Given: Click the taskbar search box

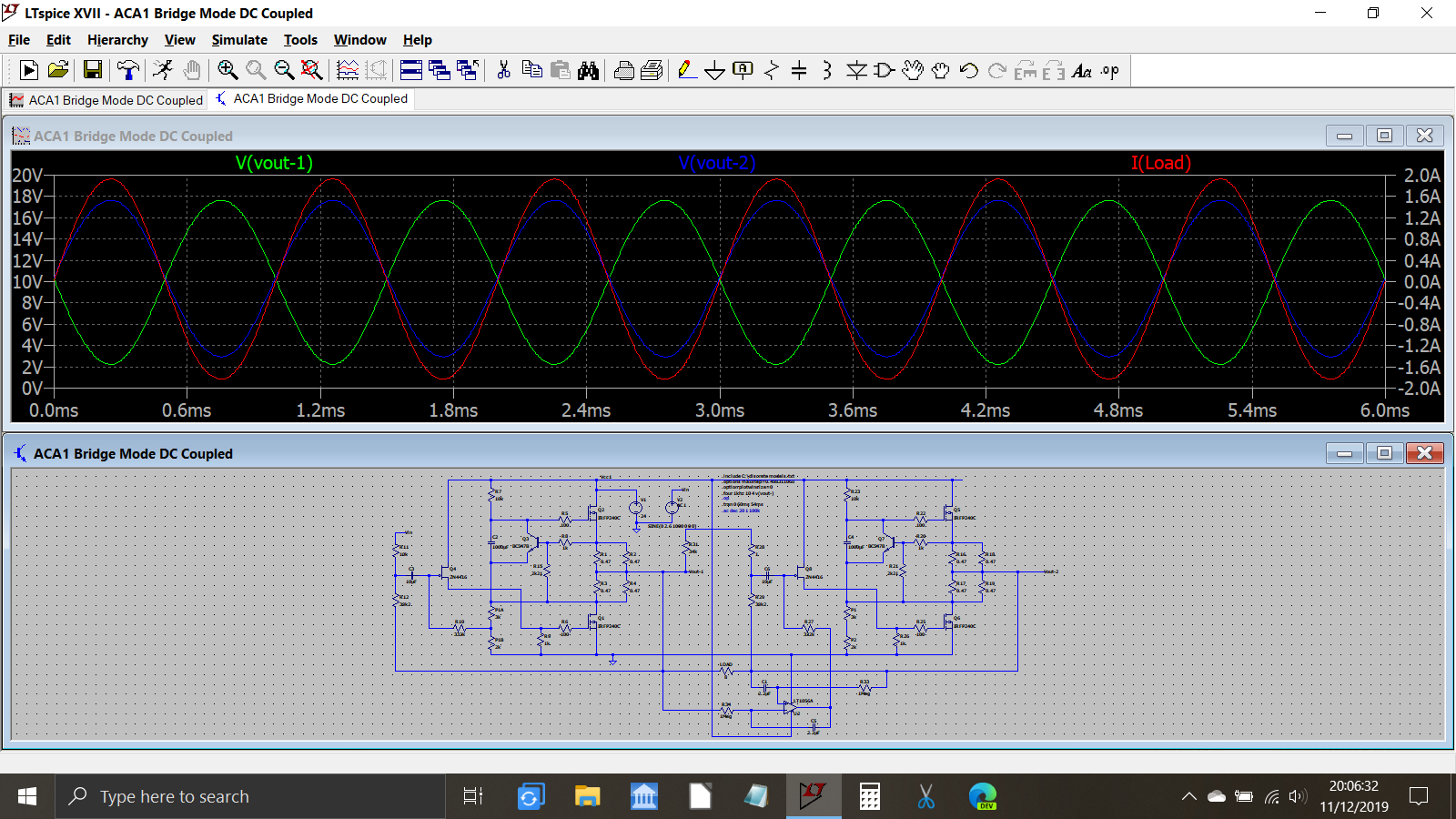Looking at the screenshot, I should 250,796.
